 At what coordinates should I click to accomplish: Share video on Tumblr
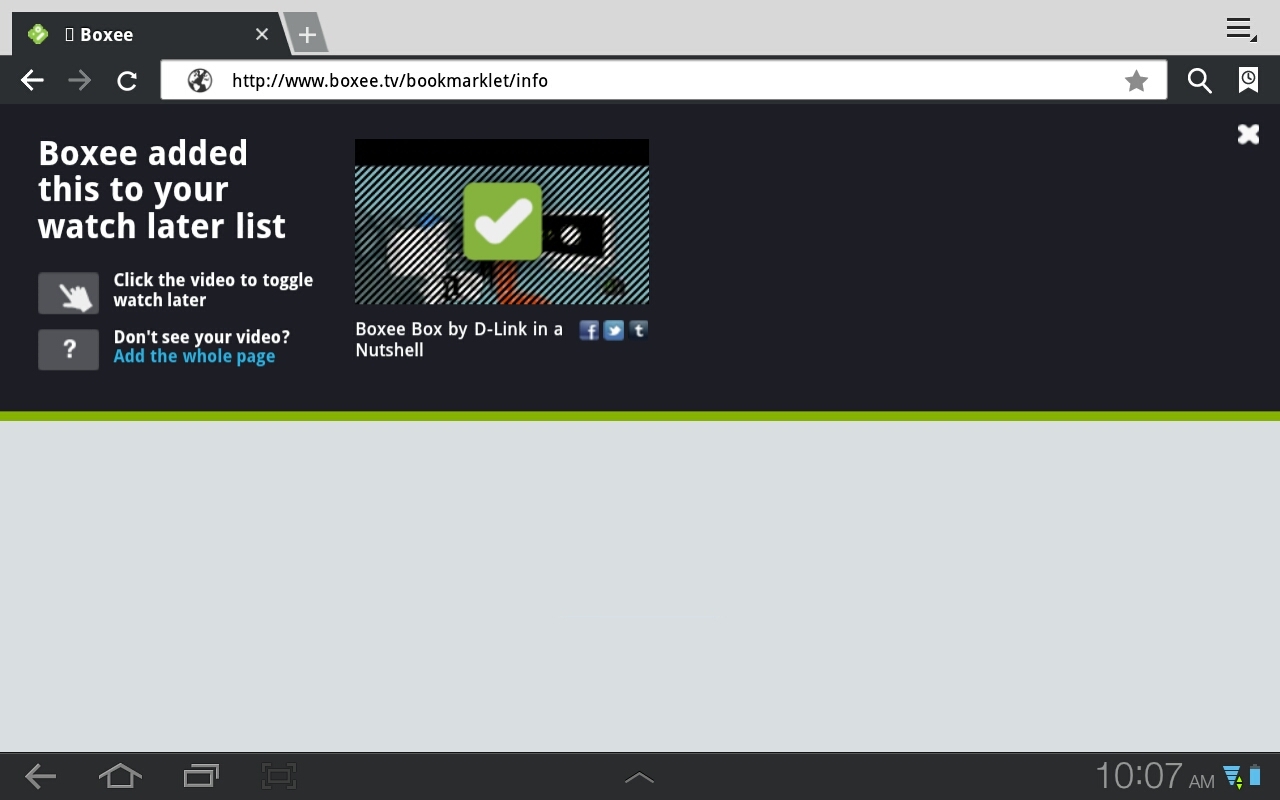[x=638, y=330]
